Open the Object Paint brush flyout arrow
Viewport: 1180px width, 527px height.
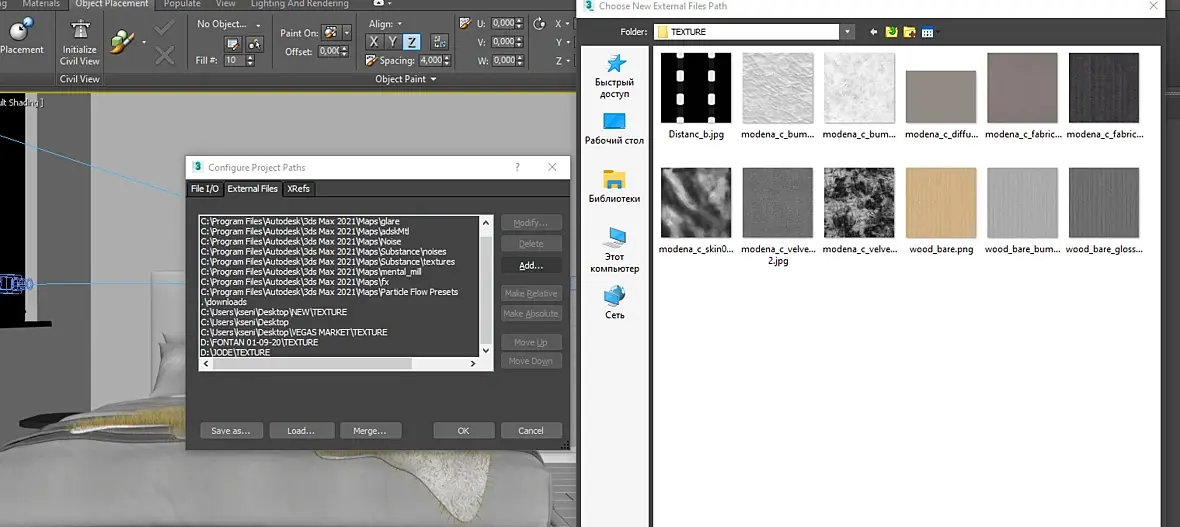click(x=143, y=42)
